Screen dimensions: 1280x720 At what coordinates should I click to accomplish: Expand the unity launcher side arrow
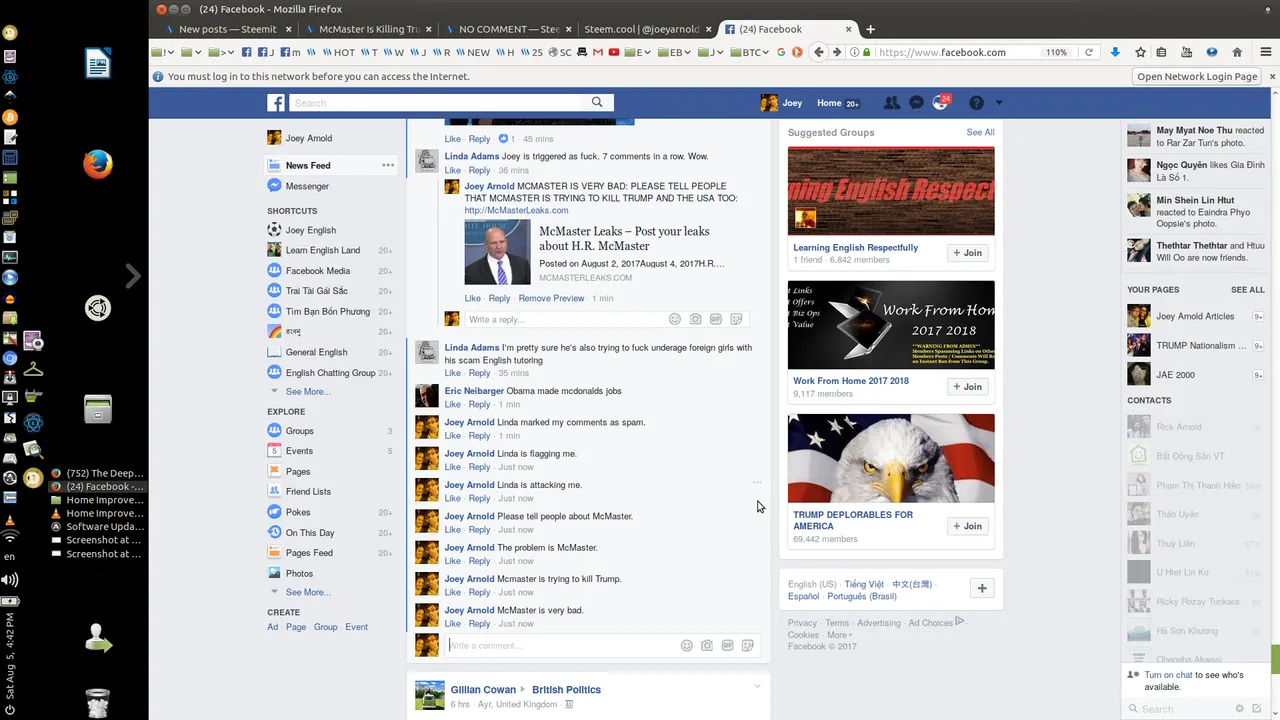133,276
